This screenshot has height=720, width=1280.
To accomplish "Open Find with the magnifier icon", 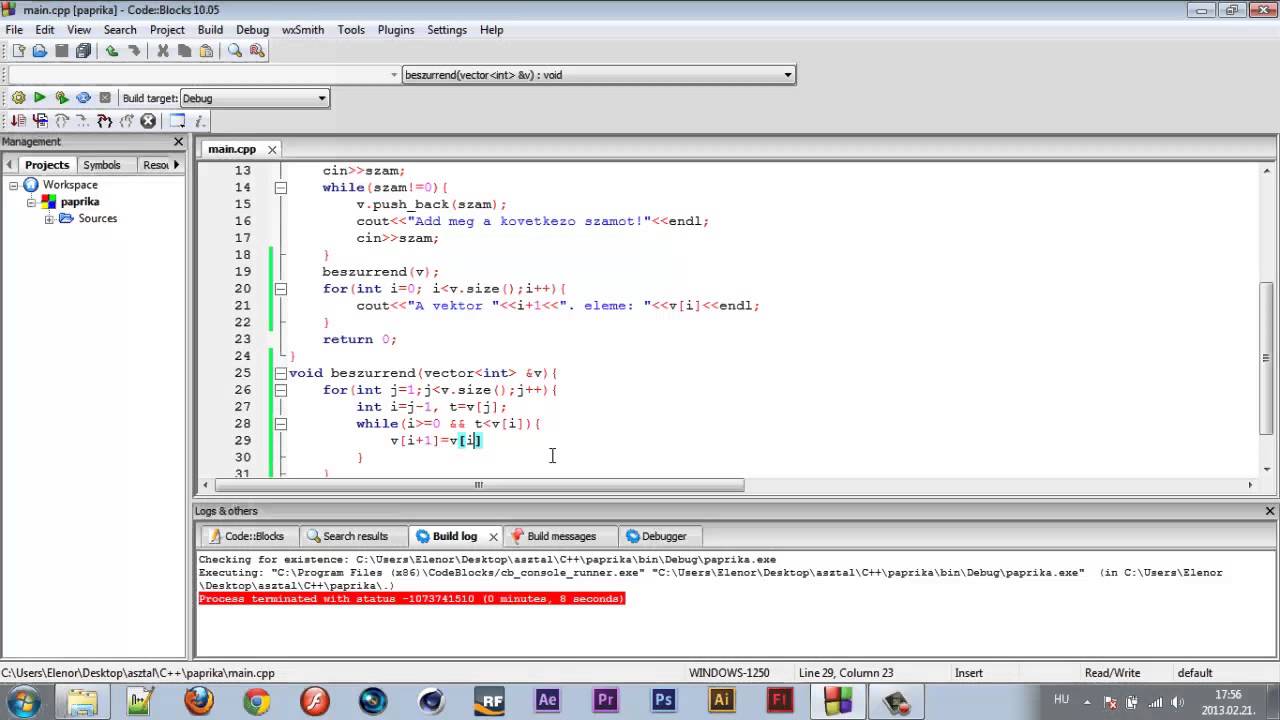I will (x=235, y=51).
